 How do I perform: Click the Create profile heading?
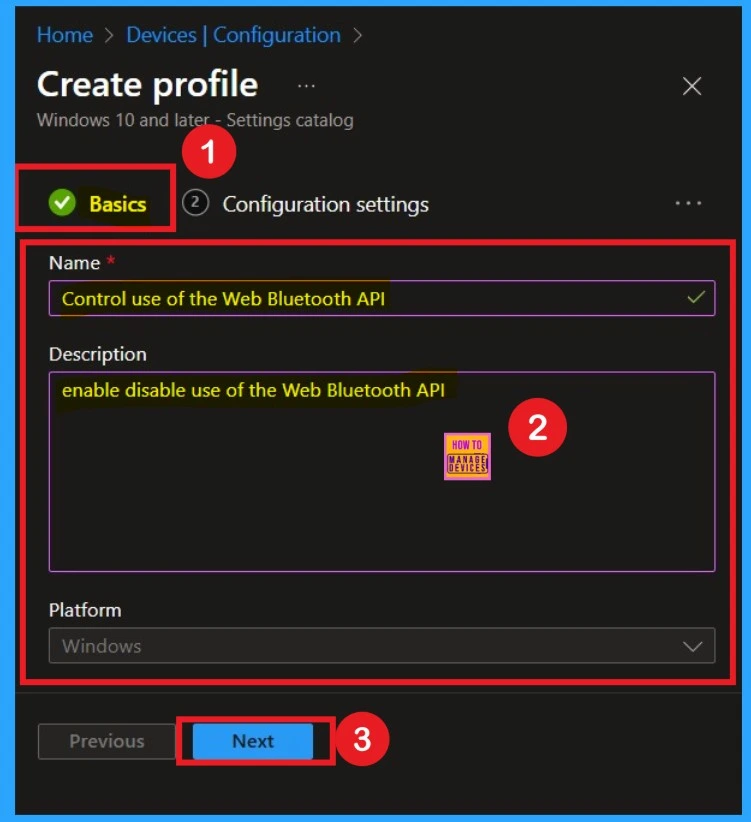[148, 84]
